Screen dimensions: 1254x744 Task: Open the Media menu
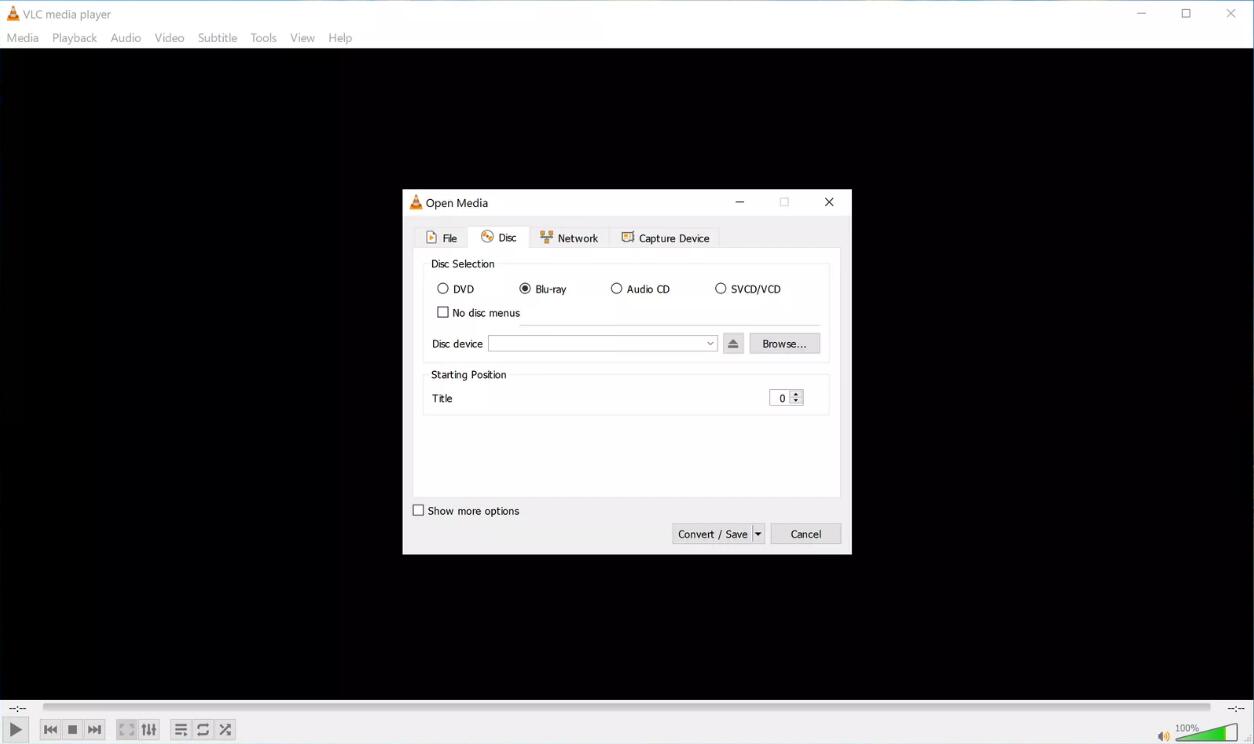[23, 38]
